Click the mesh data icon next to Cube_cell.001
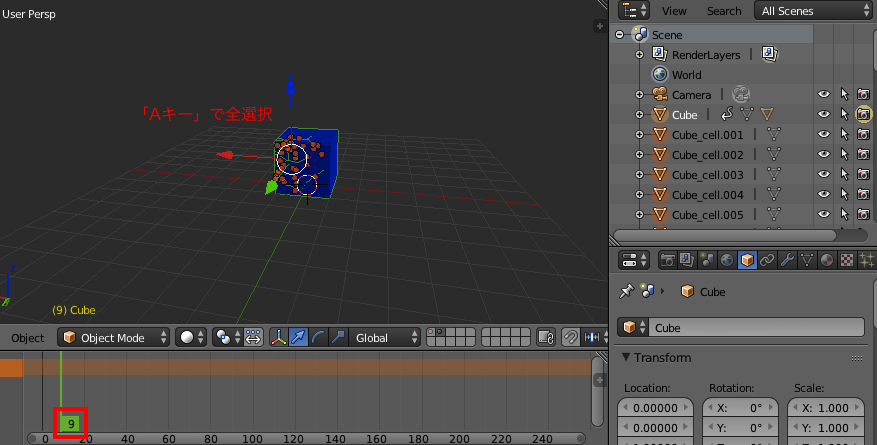 pos(774,134)
